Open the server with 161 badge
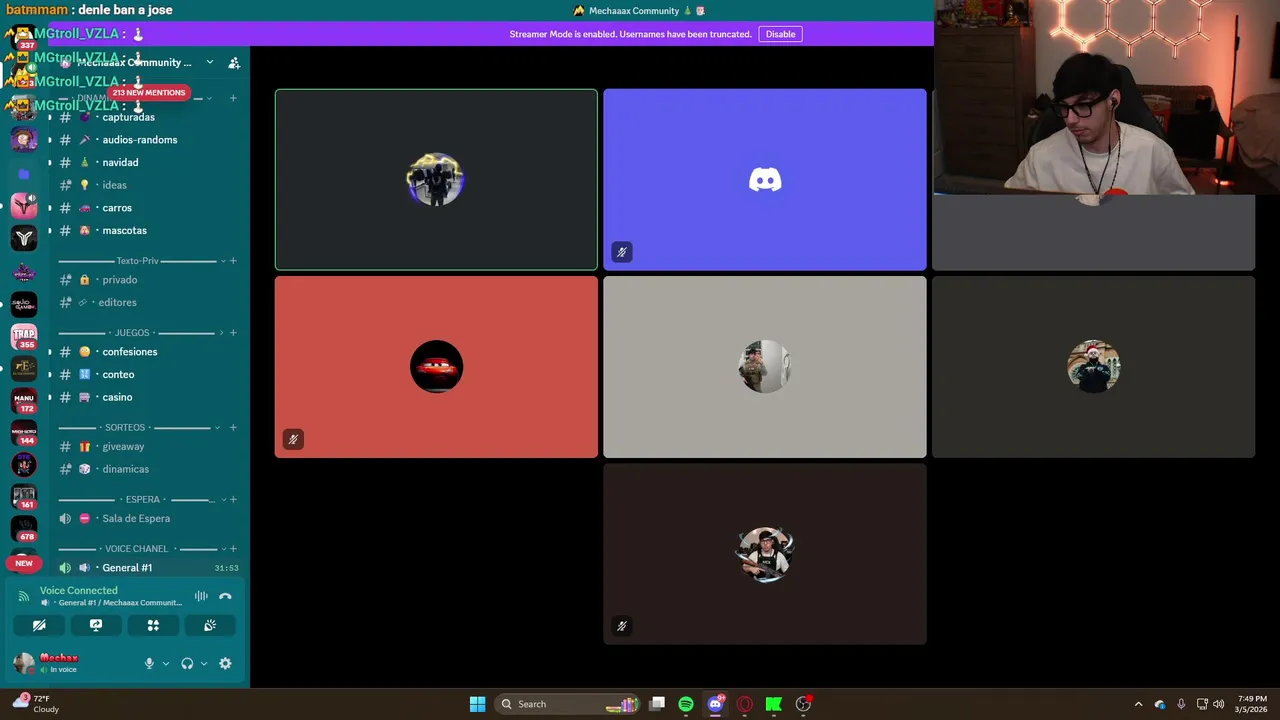The image size is (1280, 720). tap(24, 496)
